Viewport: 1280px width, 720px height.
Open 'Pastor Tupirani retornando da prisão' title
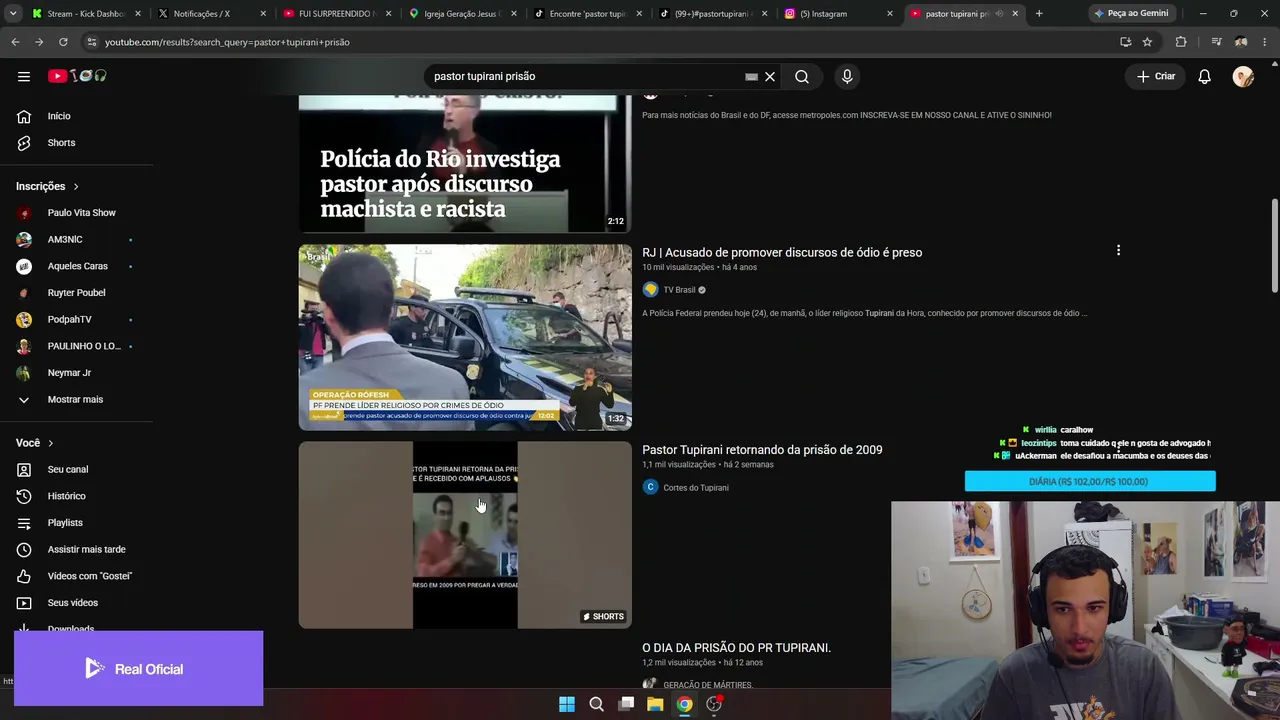[762, 450]
